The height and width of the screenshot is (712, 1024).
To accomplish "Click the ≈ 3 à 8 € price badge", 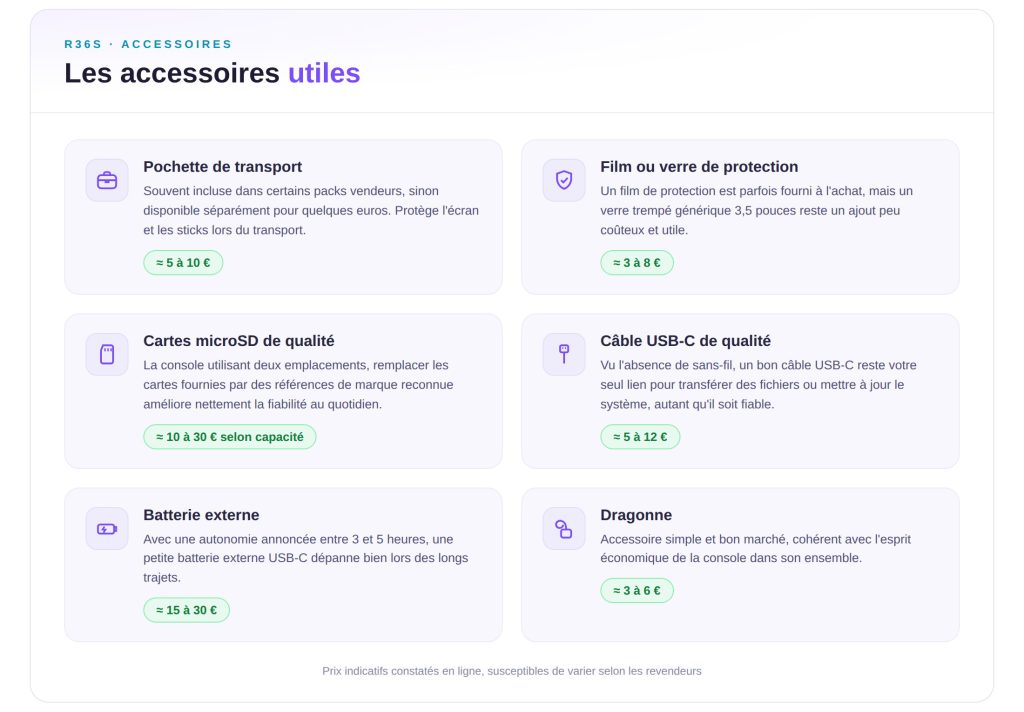I will click(637, 263).
